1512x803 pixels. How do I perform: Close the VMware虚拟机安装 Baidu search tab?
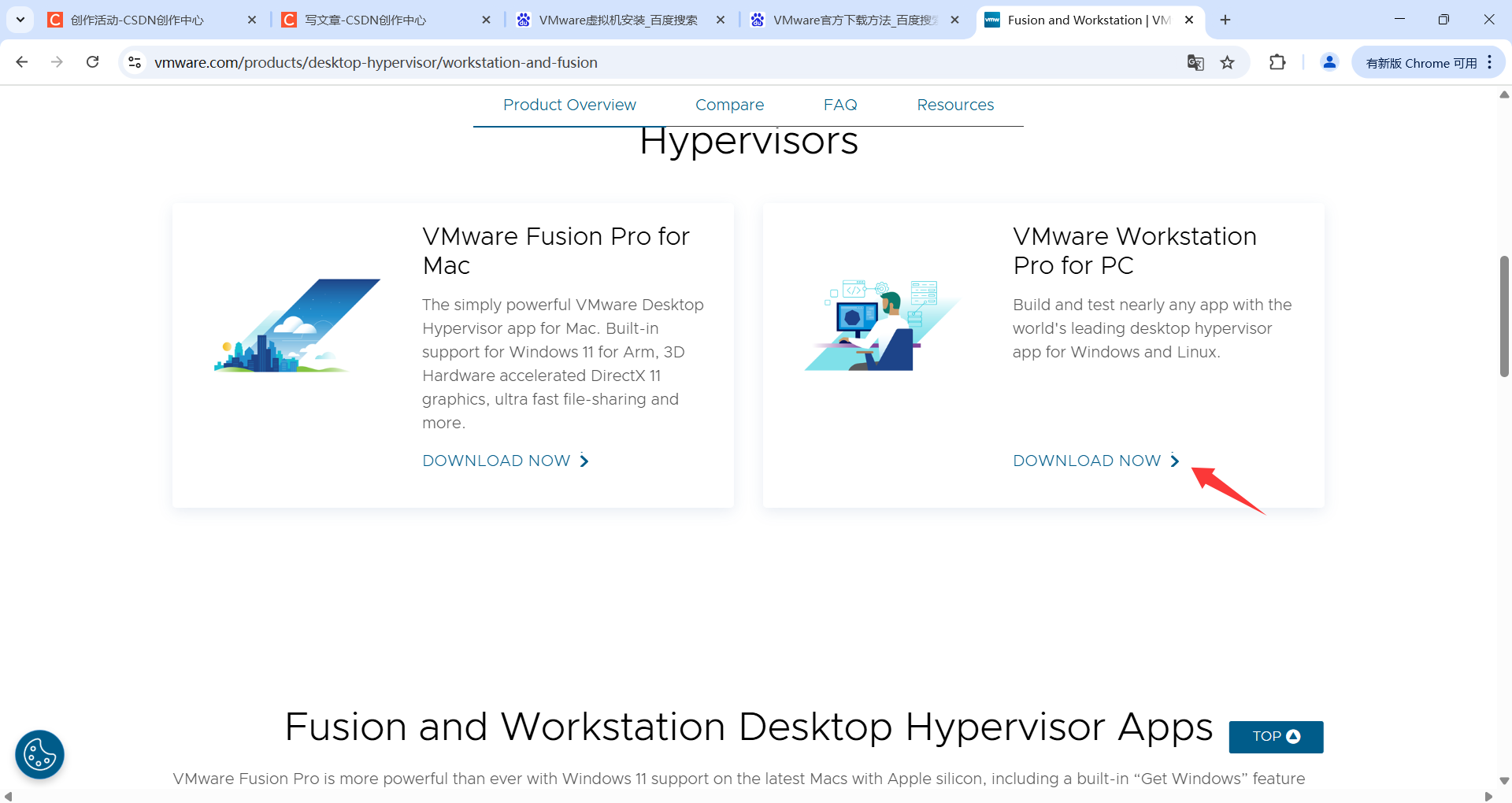[720, 20]
